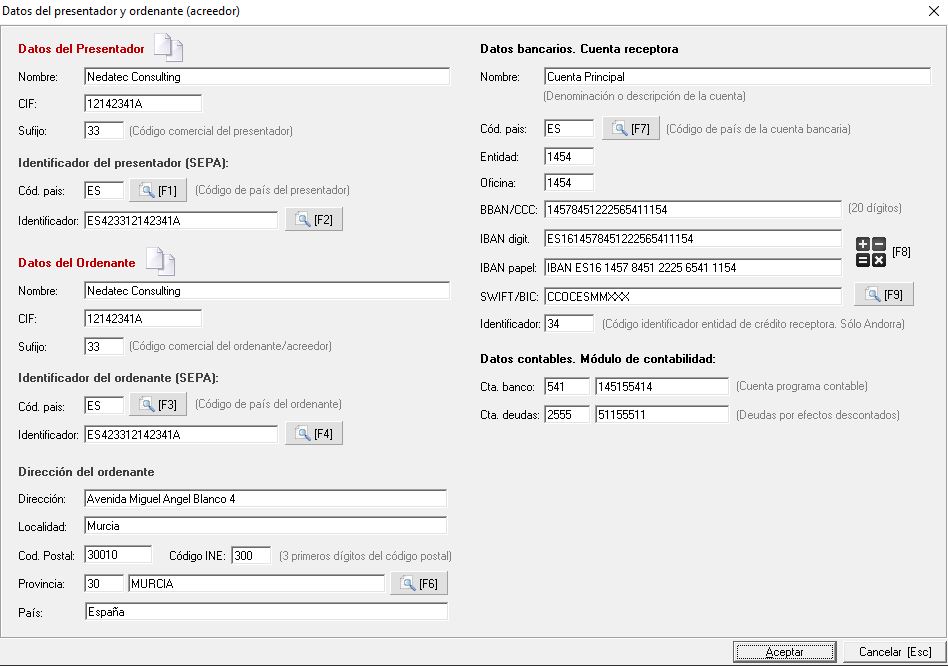Image resolution: width=948 pixels, height=666 pixels.
Task: Open the presenter country code search [F1]
Action: click(158, 190)
